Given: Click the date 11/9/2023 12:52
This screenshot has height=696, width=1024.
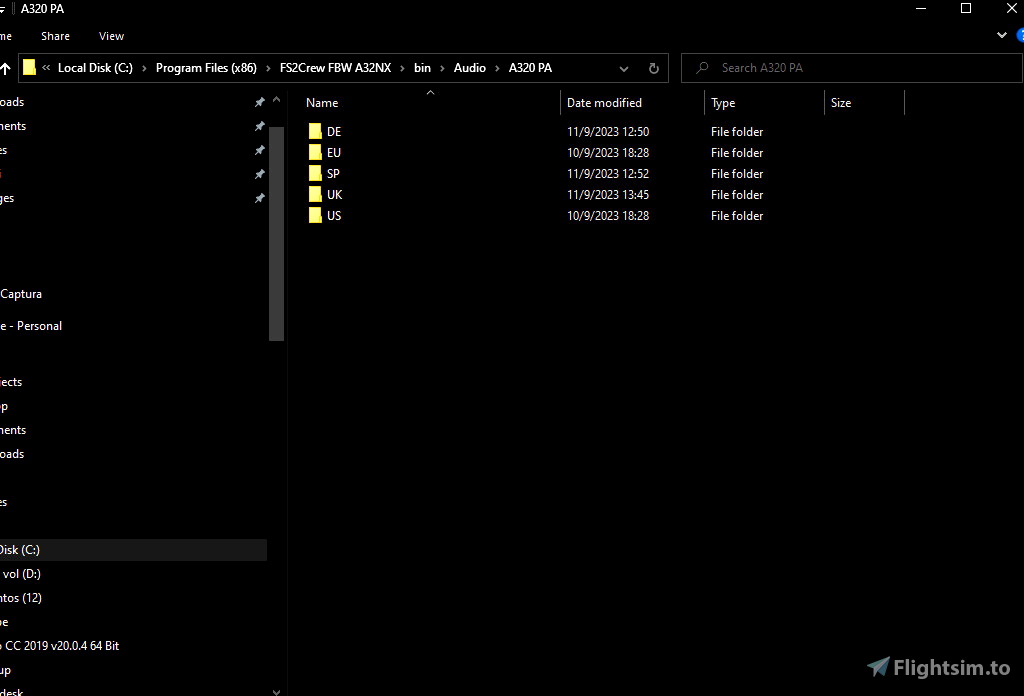Looking at the screenshot, I should (608, 173).
